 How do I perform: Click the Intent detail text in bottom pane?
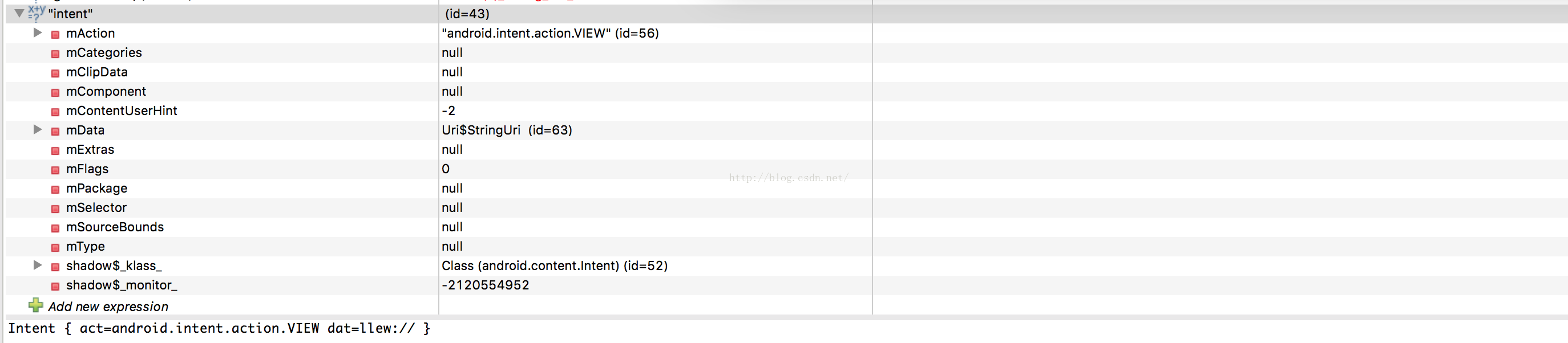click(x=219, y=328)
